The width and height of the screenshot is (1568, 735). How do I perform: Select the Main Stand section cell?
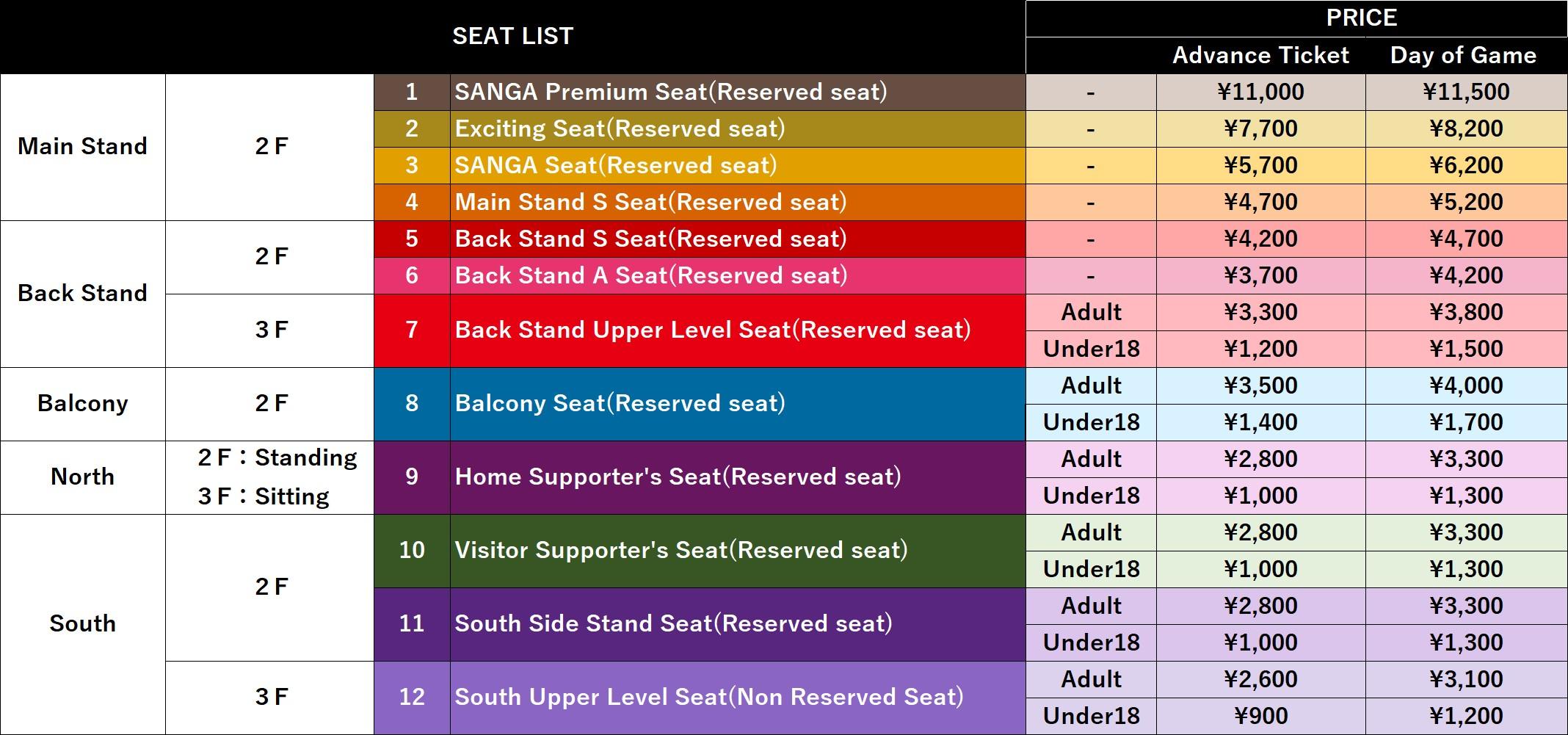[x=83, y=147]
